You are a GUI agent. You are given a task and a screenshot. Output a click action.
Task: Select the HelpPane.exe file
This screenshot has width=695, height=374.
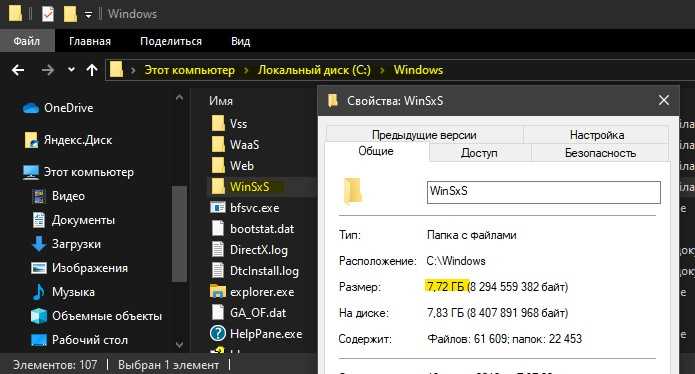(266, 334)
